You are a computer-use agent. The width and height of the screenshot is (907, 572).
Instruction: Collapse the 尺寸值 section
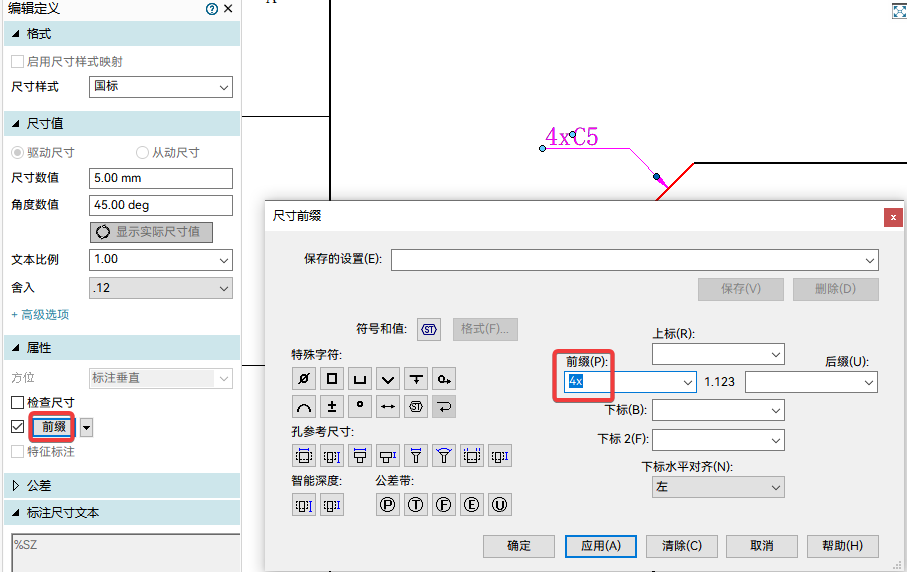coord(16,123)
